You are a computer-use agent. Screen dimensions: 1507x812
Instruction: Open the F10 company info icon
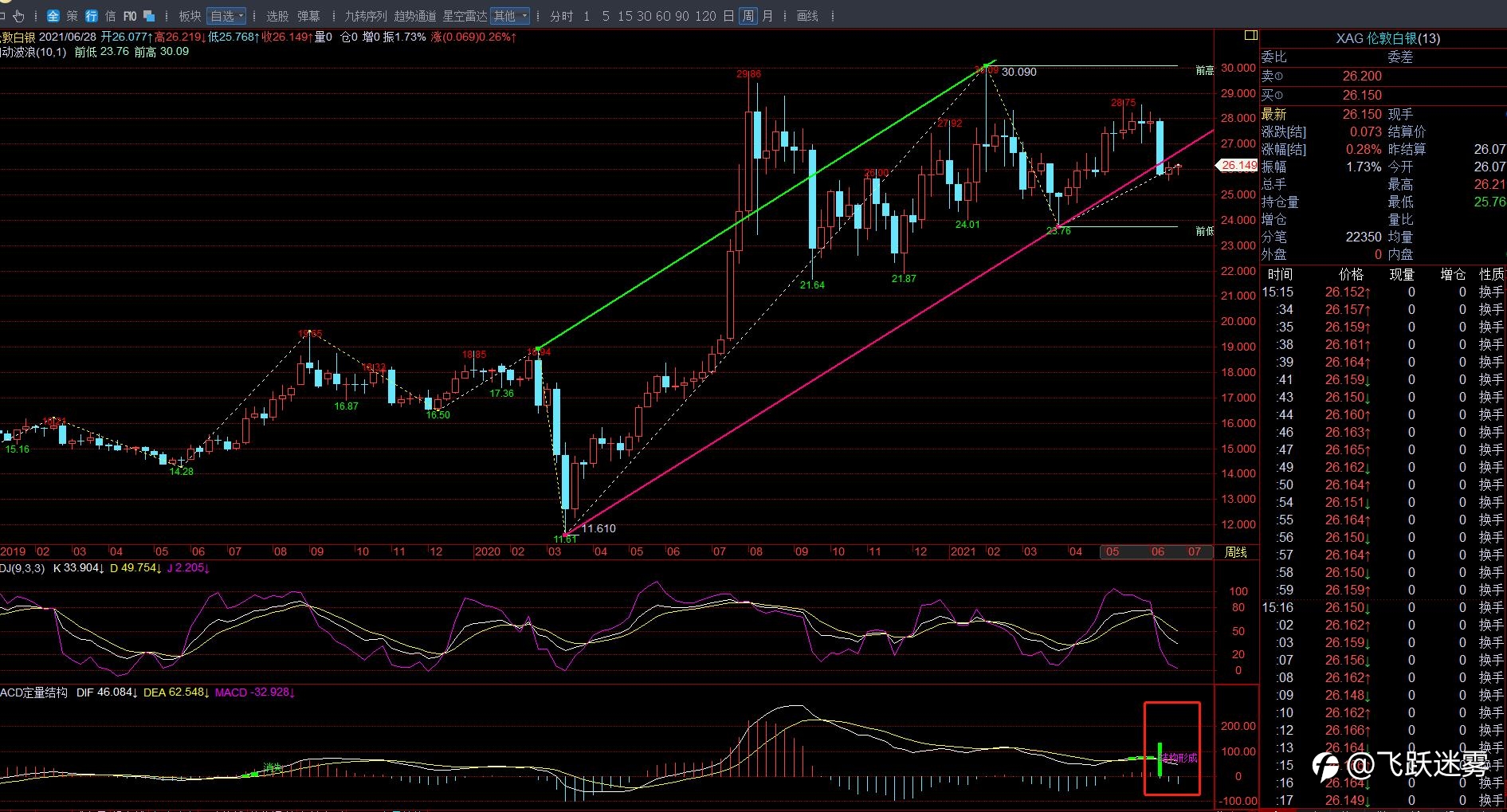[130, 16]
